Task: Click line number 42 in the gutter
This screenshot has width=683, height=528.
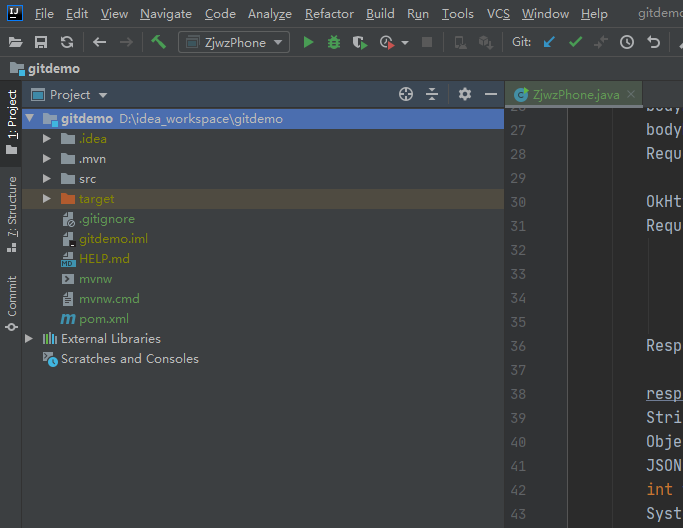Action: tap(518, 490)
